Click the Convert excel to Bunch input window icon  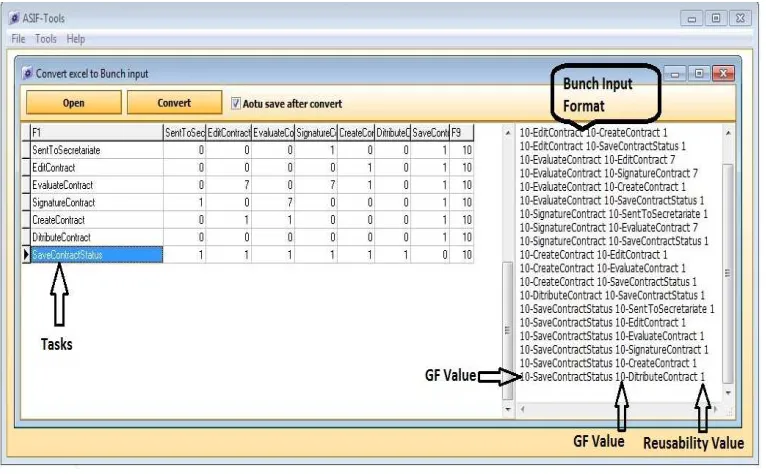point(27,73)
